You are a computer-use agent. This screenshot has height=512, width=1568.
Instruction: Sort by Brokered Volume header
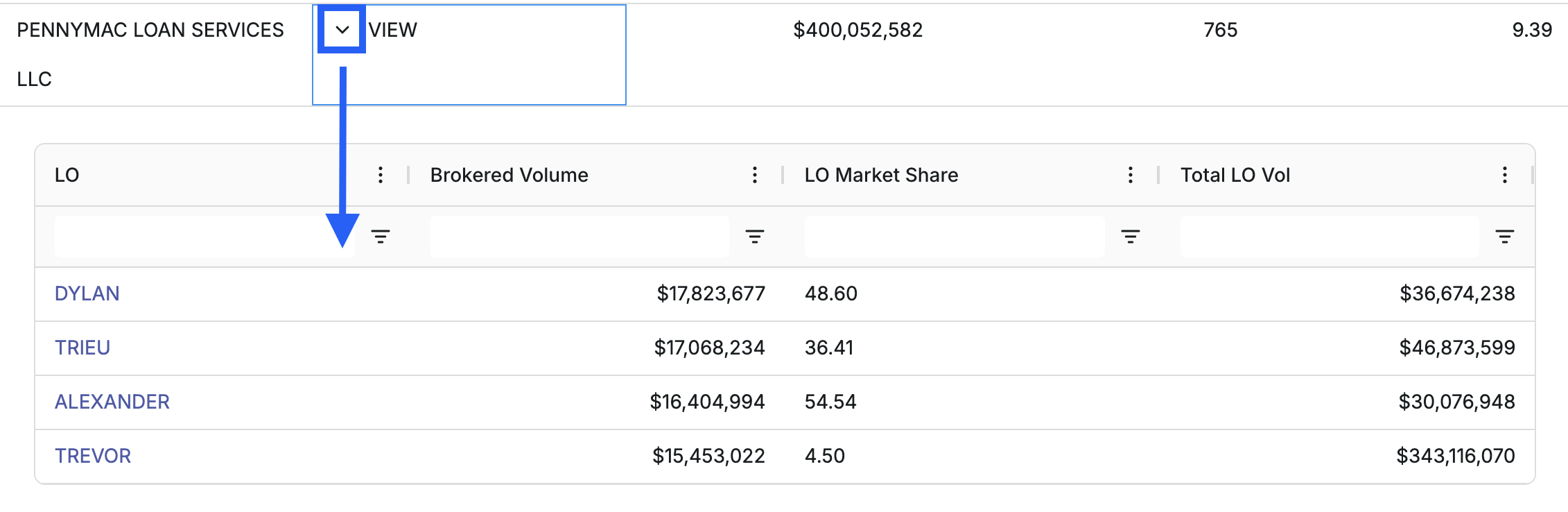pos(509,175)
